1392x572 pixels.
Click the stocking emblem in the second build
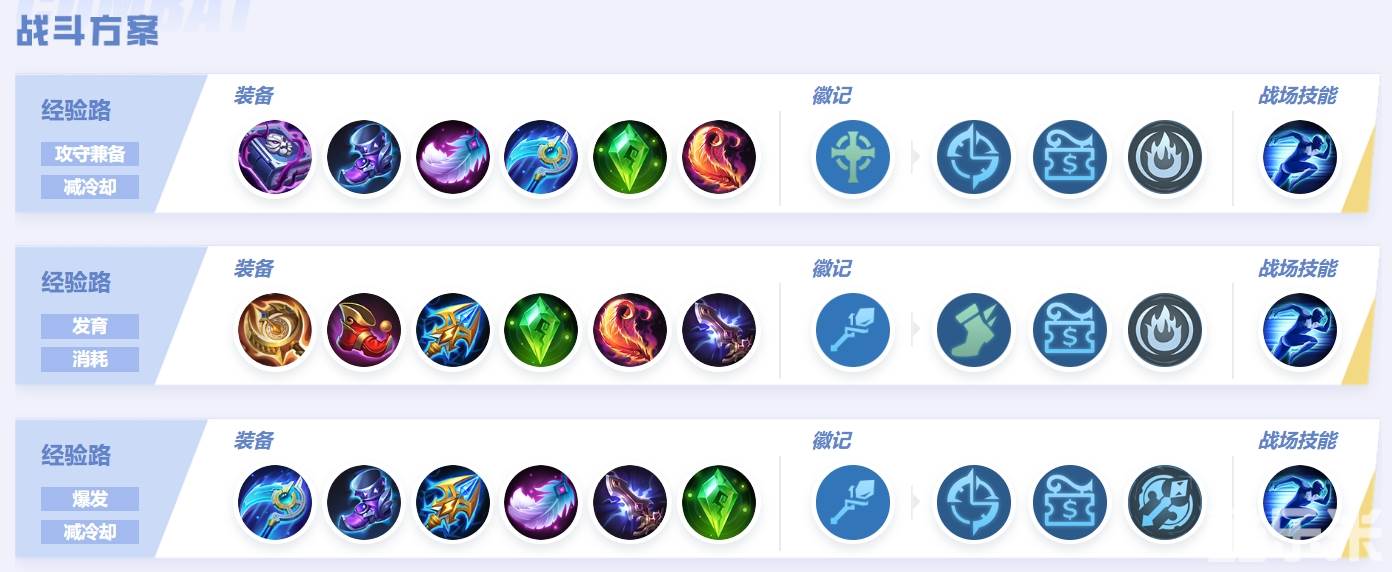[974, 331]
